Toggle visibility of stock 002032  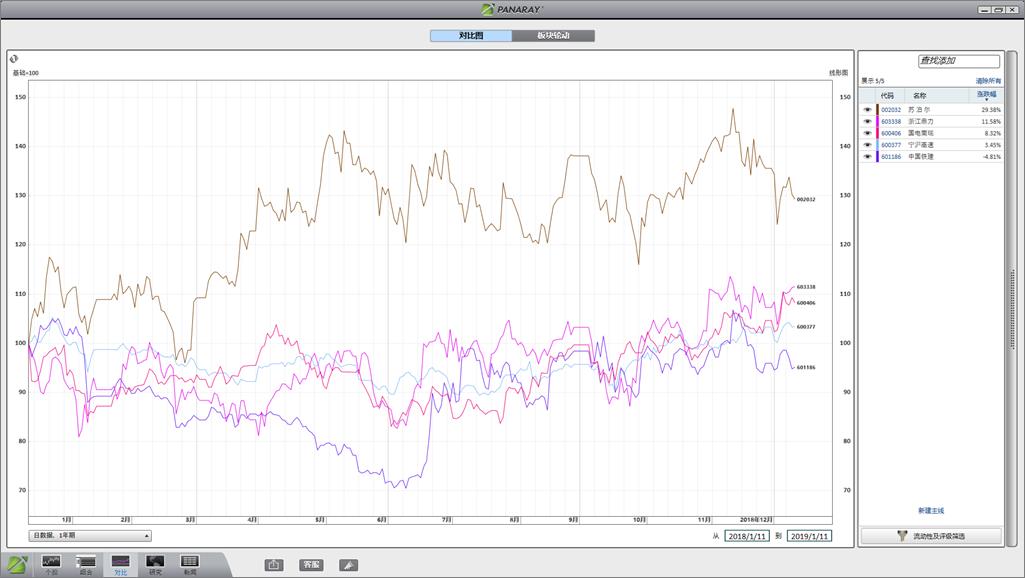tap(867, 110)
